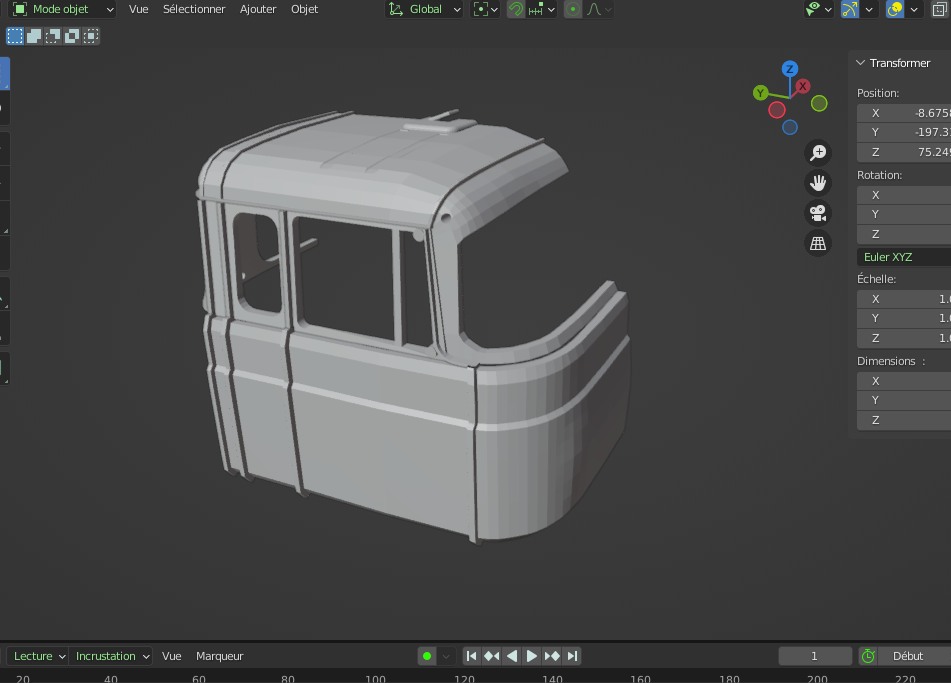Click the current frame number field
Screen dimensions: 951x683
[814, 656]
